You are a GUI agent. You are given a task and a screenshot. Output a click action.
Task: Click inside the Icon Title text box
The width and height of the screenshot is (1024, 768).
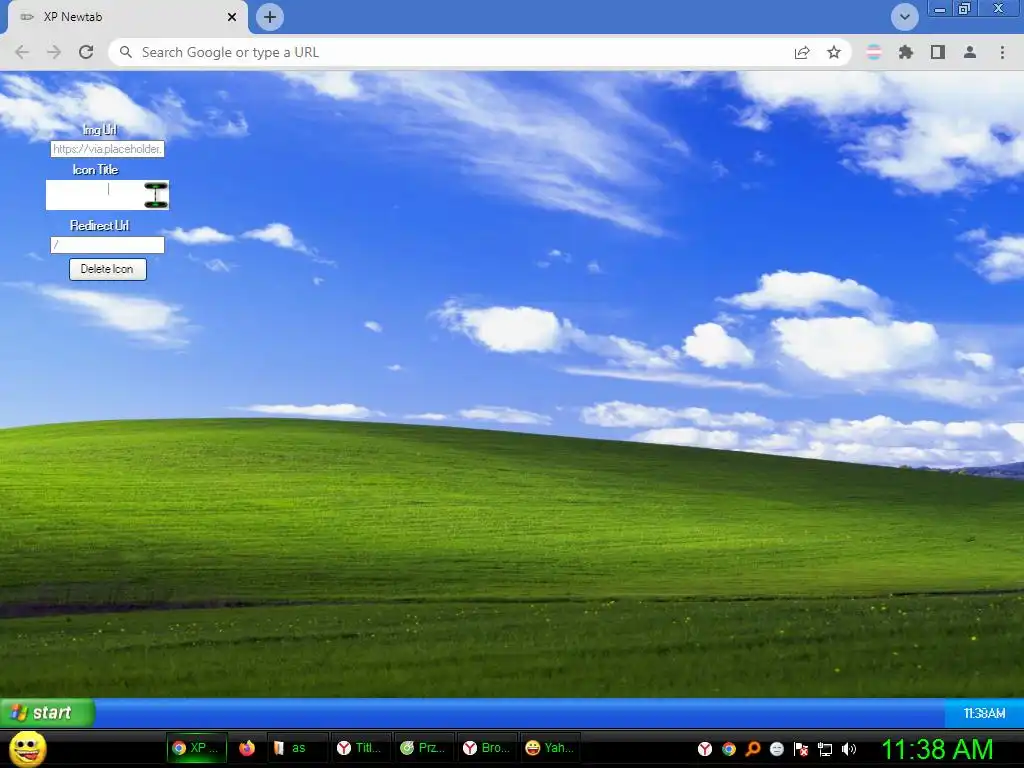[x=107, y=195]
